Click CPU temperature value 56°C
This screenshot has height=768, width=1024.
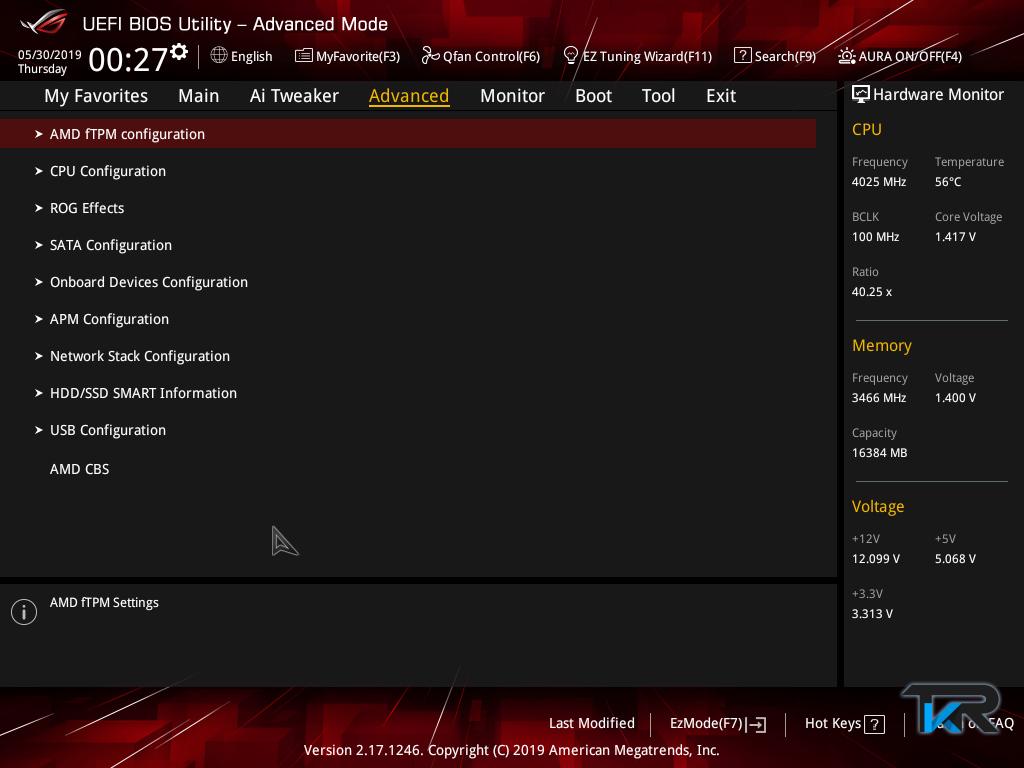click(948, 182)
